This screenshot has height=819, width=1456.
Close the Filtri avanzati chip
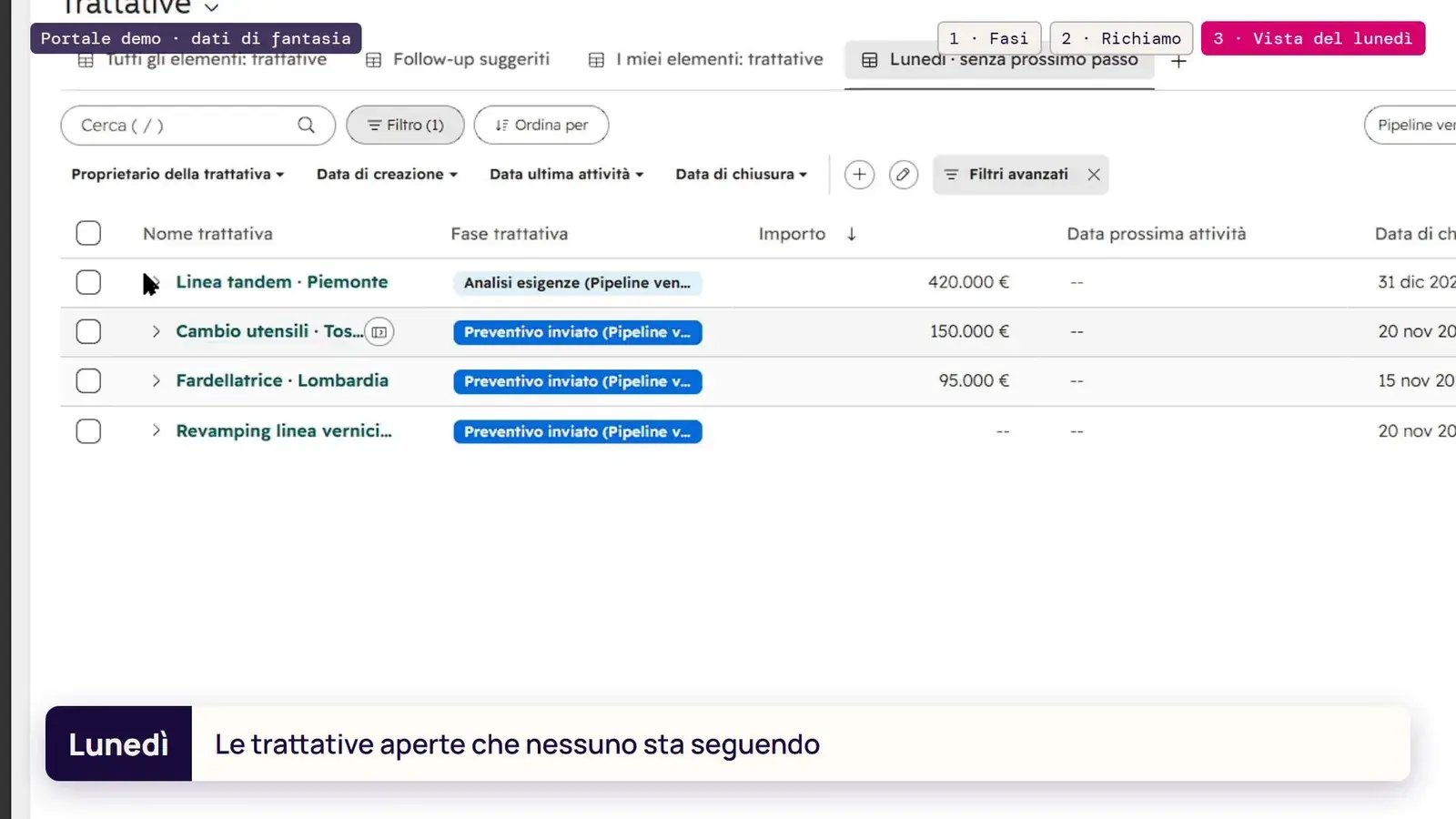tap(1094, 175)
